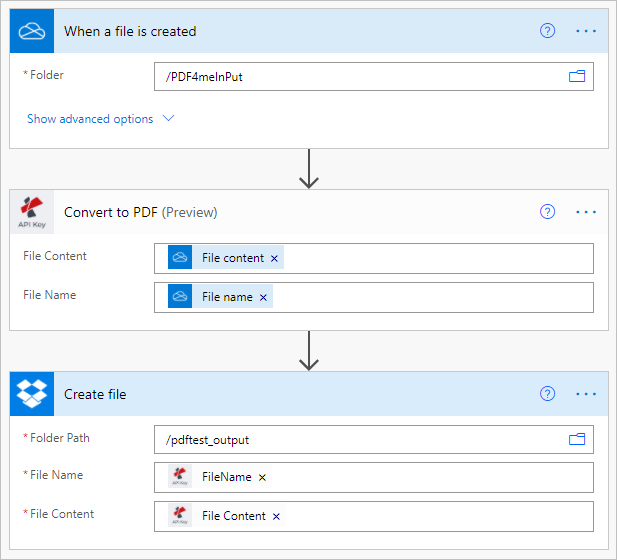Click the Folder input with /PDF4meInPut

(360, 77)
